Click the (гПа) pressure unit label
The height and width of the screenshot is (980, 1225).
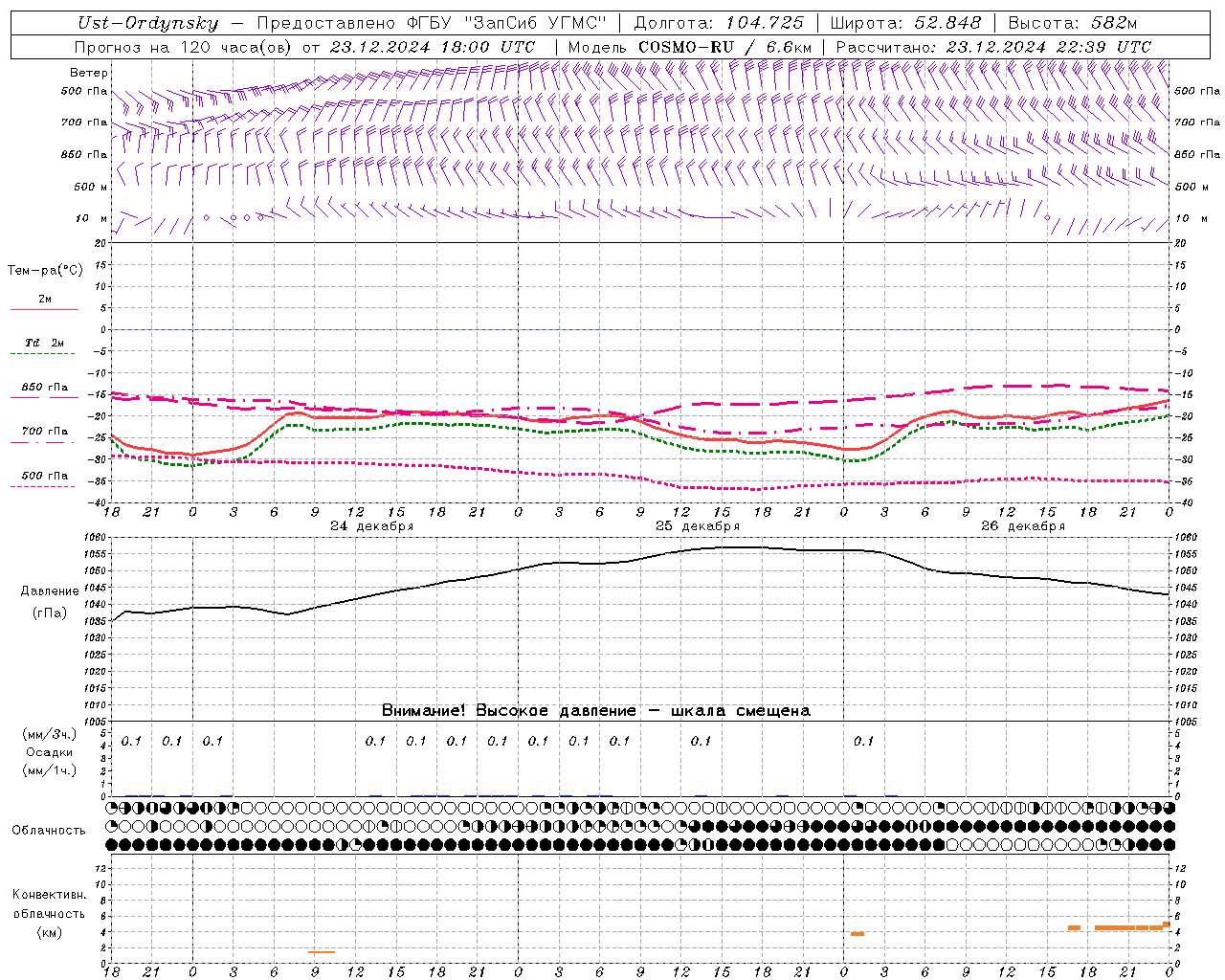pyautogui.click(x=50, y=613)
